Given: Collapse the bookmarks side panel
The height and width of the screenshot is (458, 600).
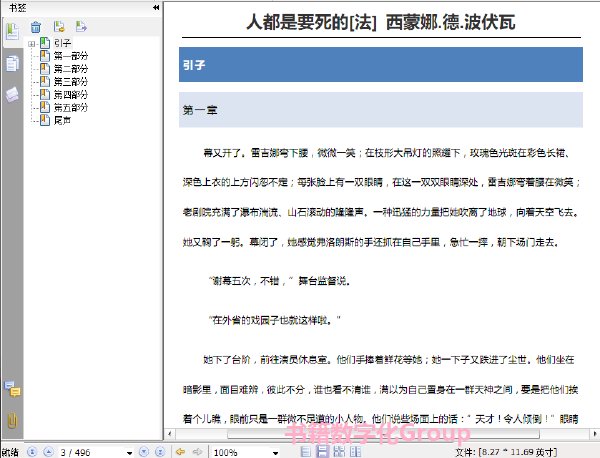Looking at the screenshot, I should [156, 7].
